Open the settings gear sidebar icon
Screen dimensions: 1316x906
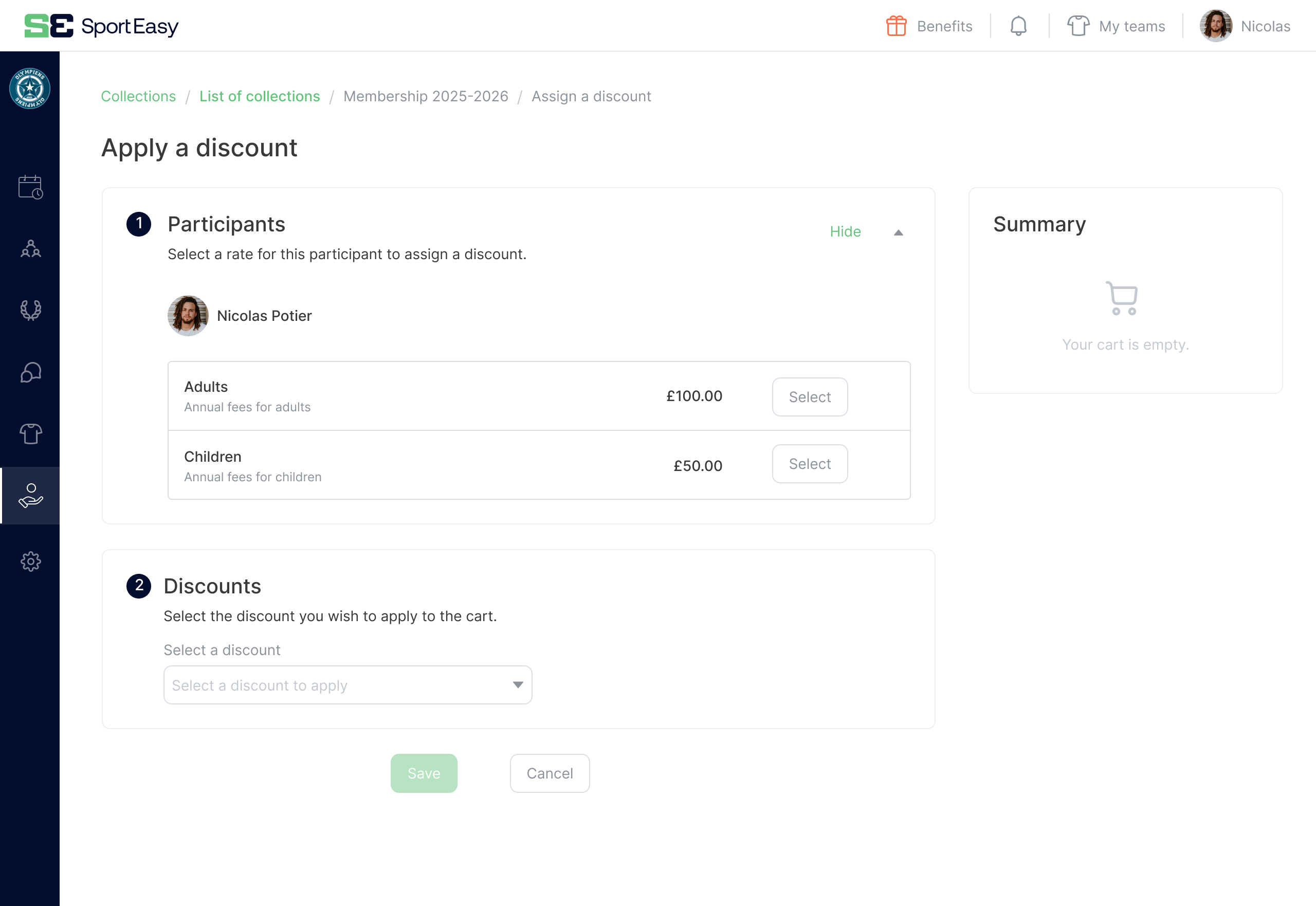click(x=31, y=561)
